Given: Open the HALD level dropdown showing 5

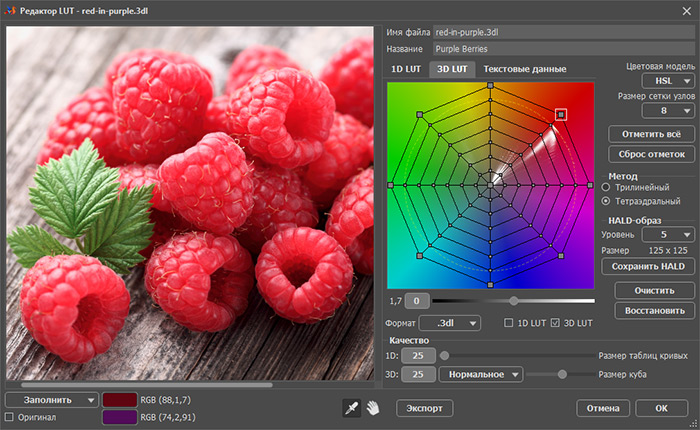Looking at the screenshot, I should click(x=668, y=234).
